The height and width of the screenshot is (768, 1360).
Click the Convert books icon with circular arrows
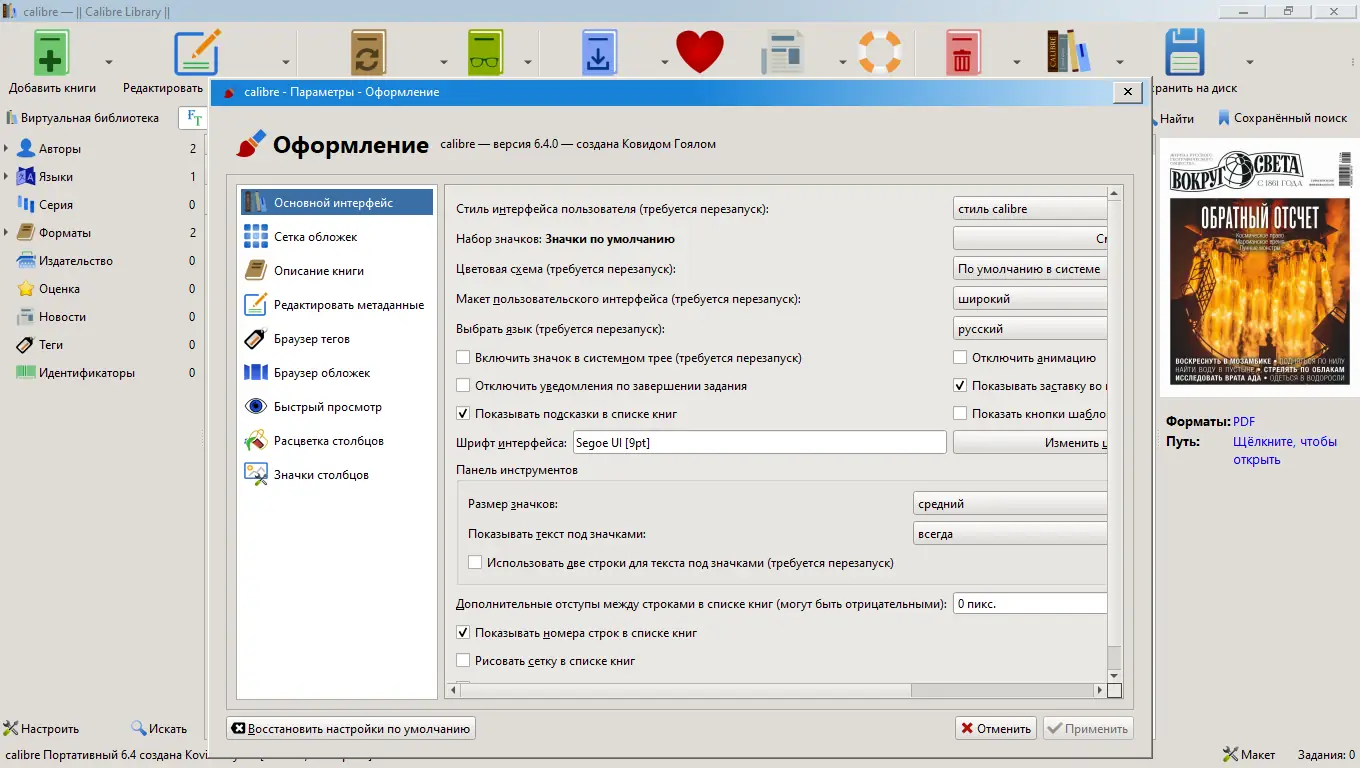[368, 52]
